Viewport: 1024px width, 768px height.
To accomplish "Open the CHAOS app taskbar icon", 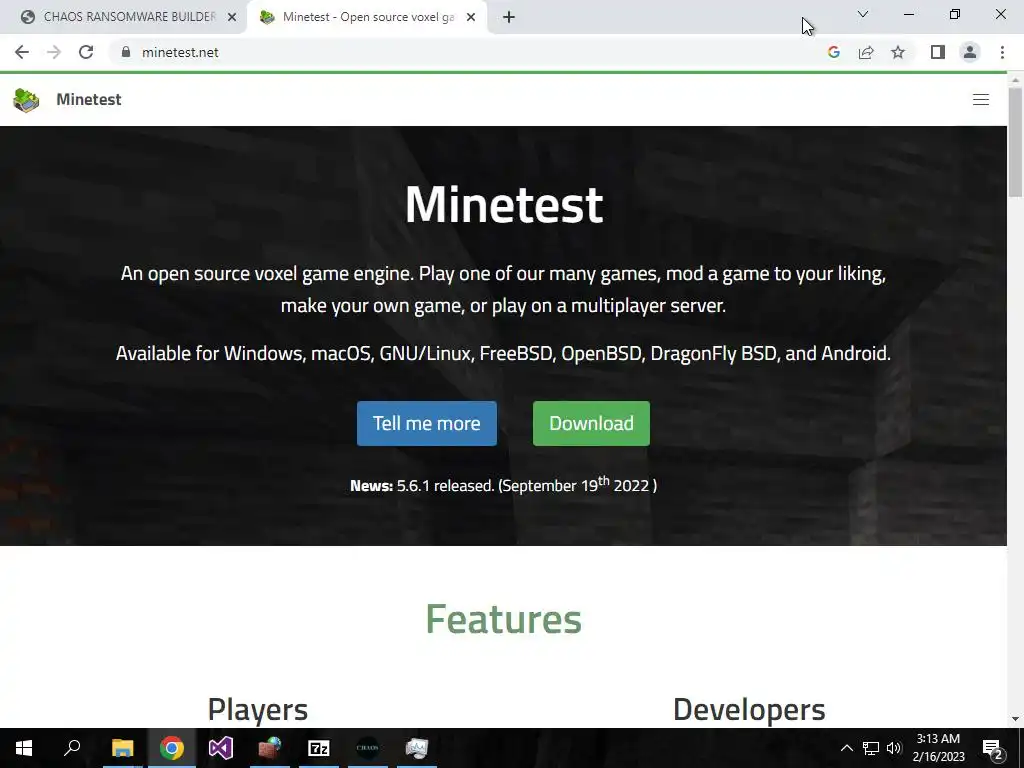I will pos(368,748).
